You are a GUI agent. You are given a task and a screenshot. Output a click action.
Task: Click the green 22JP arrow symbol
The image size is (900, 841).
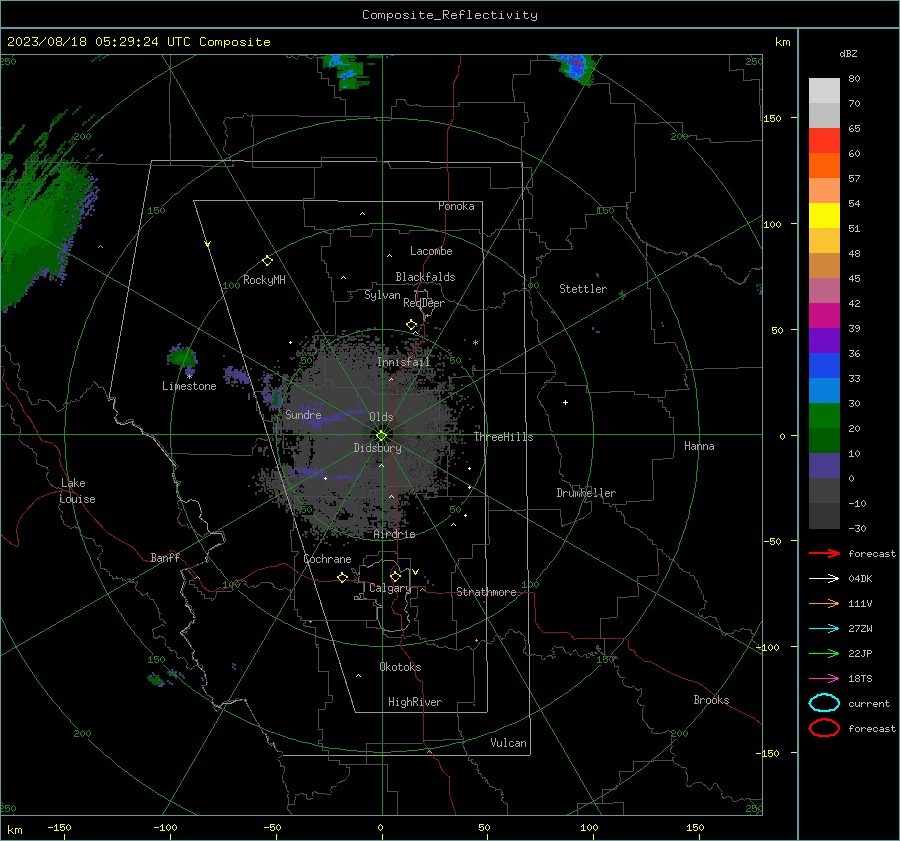[824, 653]
